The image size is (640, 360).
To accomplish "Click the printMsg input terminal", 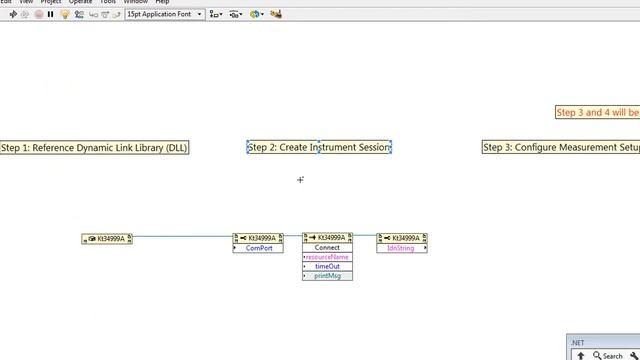I will [327, 276].
